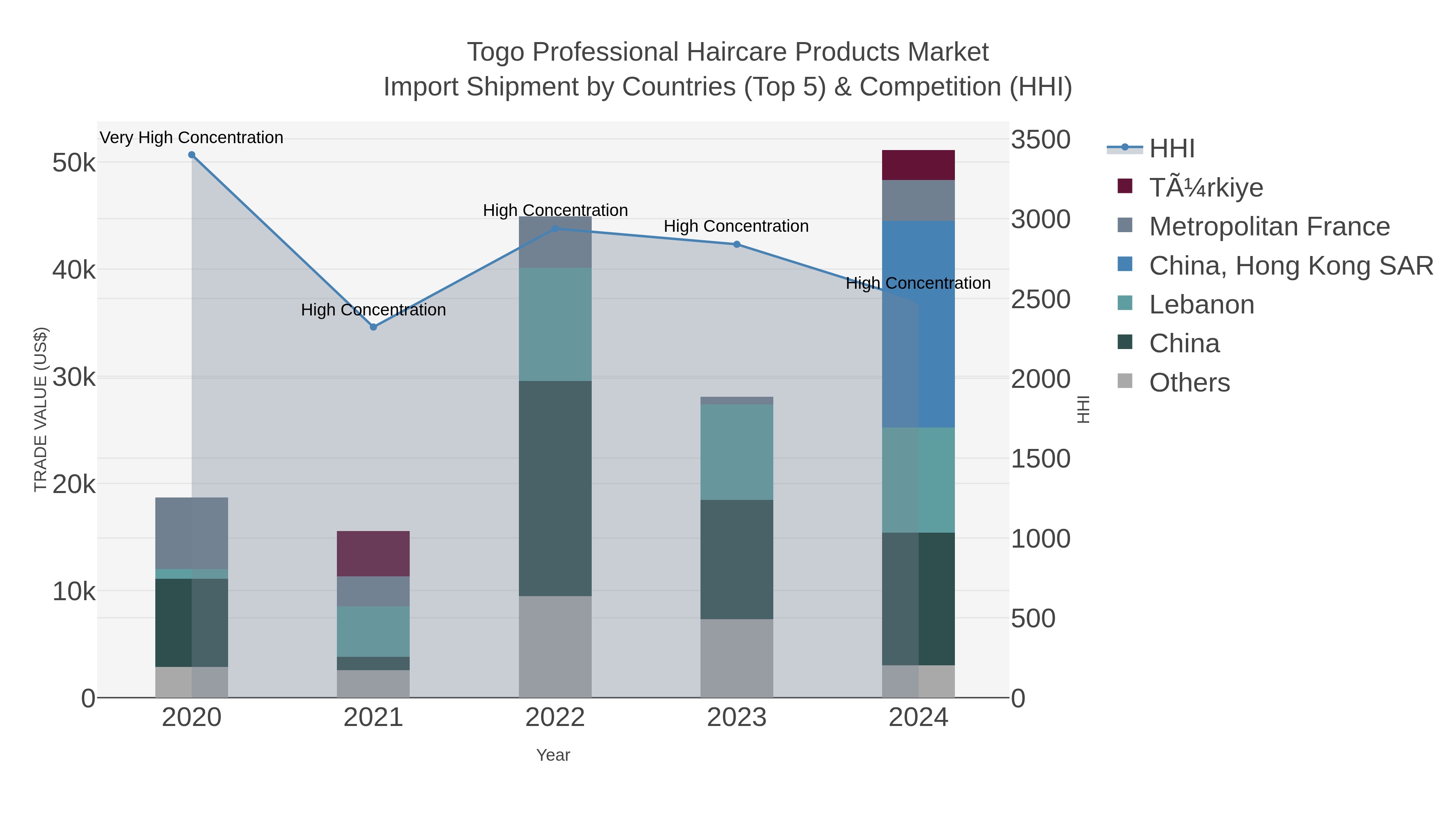Image resolution: width=1456 pixels, height=819 pixels.
Task: Toggle the Lebanon legend entry
Action: pyautogui.click(x=1186, y=304)
